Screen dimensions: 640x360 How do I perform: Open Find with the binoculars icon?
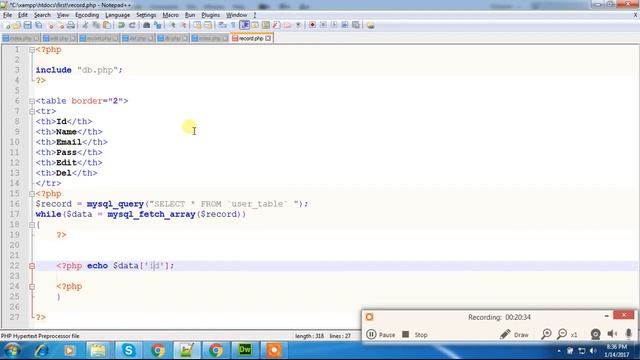tap(147, 25)
